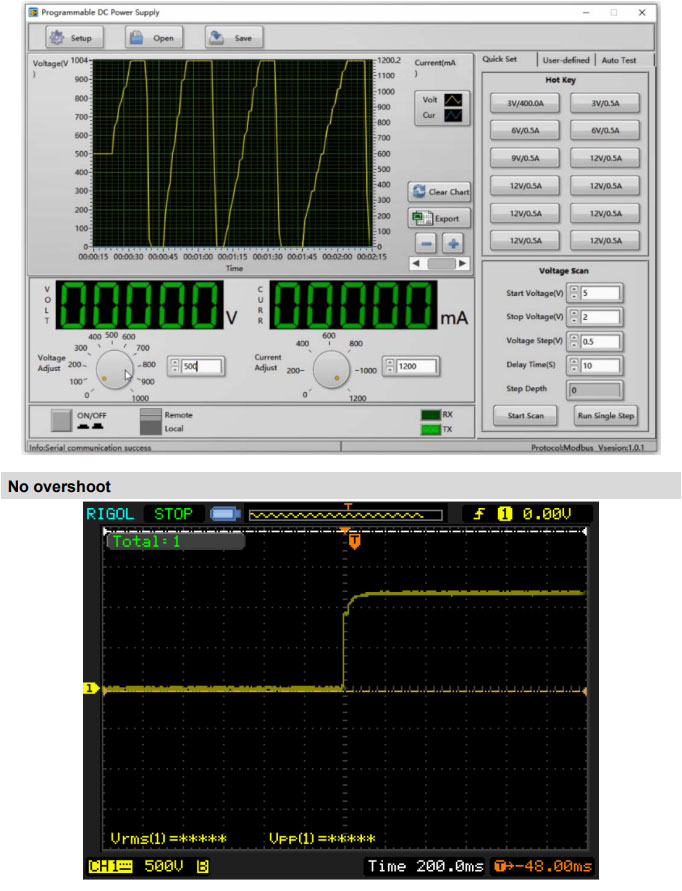Click the Start Voltage input field
Screen dimensions: 682x891
(x=600, y=293)
